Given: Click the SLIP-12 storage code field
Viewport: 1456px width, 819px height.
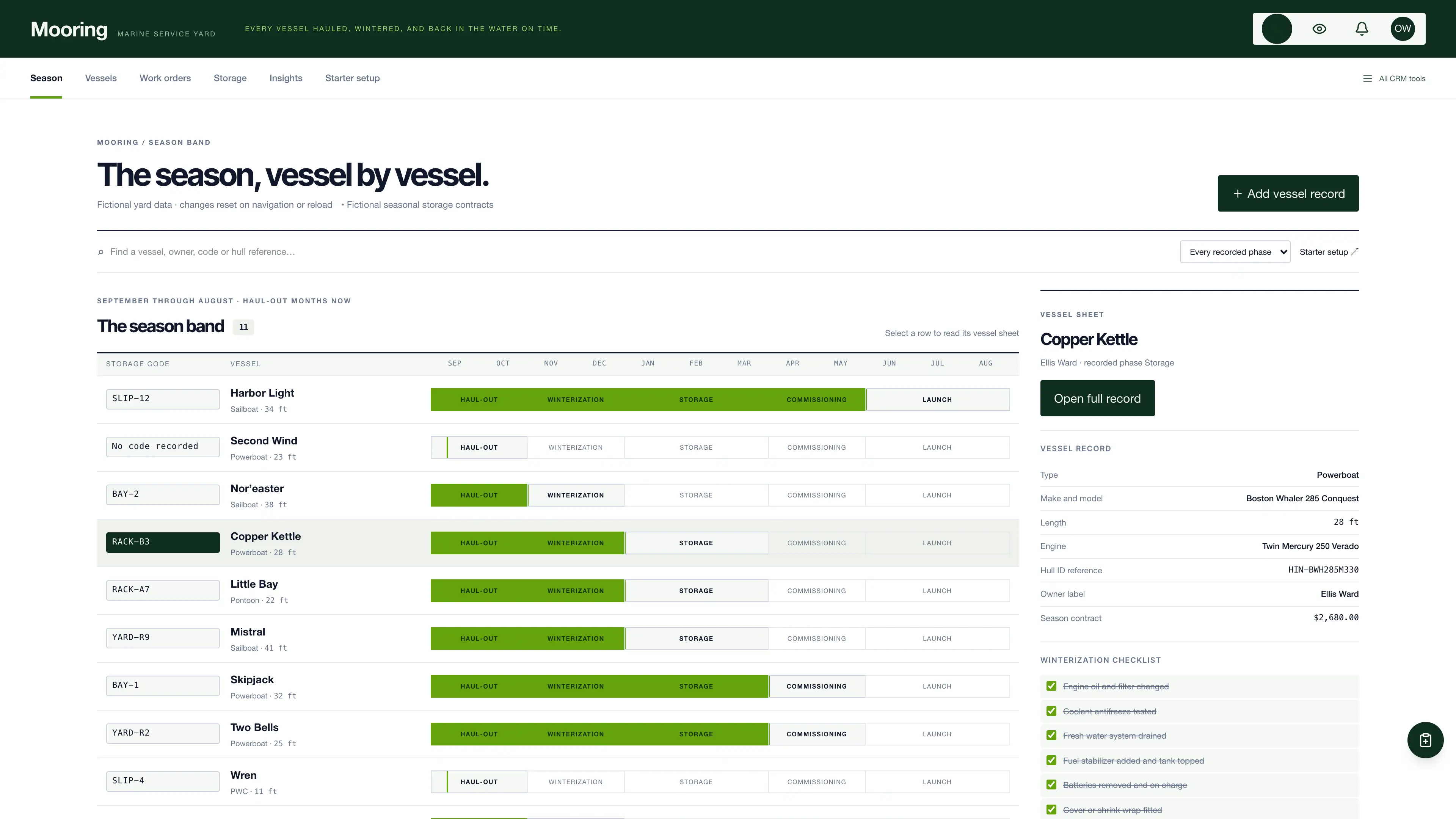Looking at the screenshot, I should tap(163, 399).
